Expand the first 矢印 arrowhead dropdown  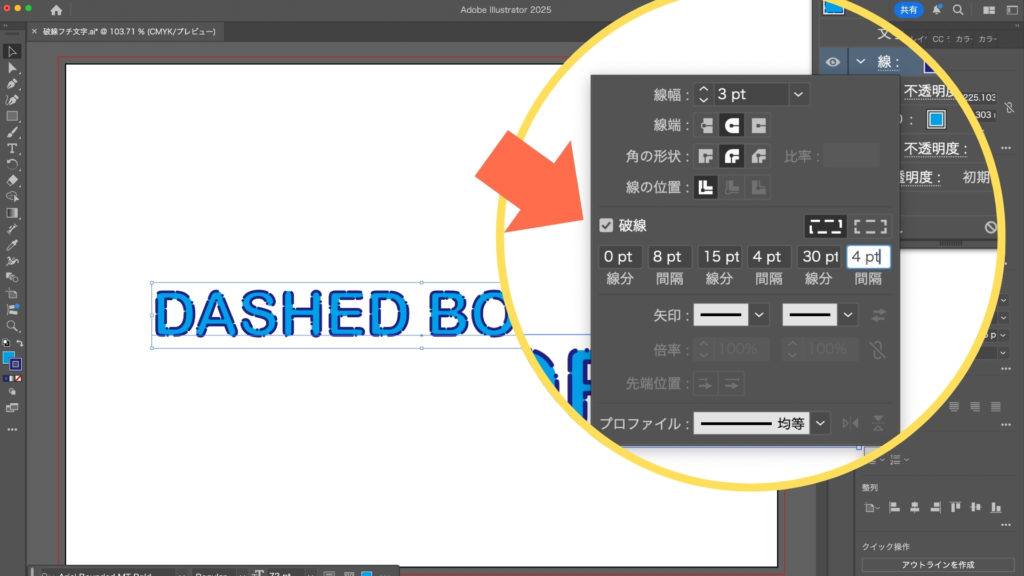tap(760, 315)
